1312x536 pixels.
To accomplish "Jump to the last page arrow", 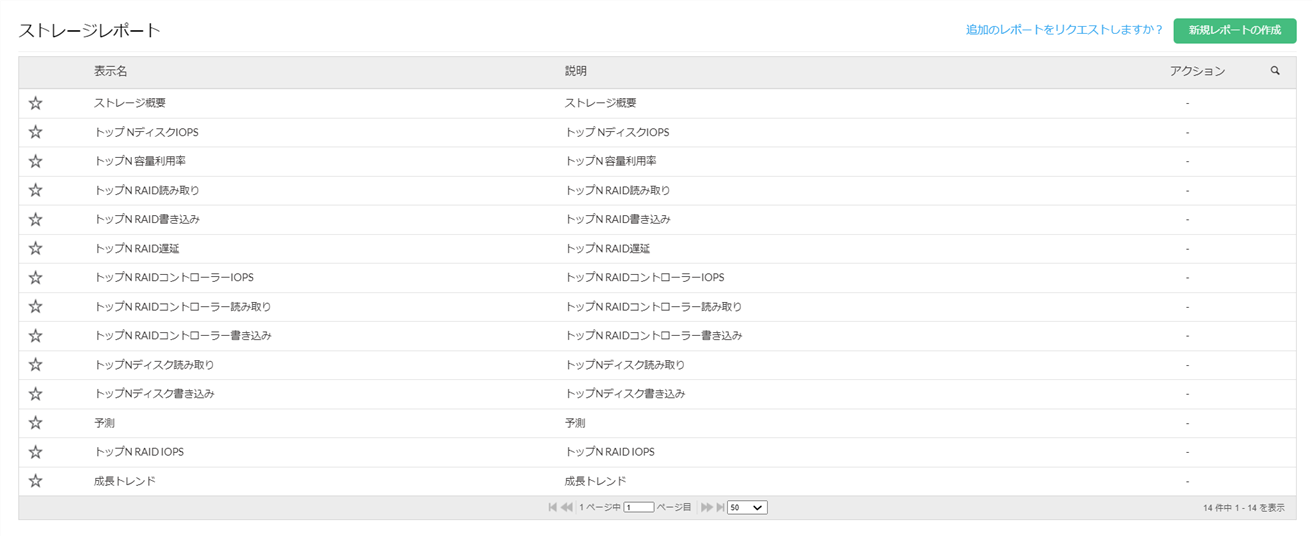I will (x=720, y=508).
